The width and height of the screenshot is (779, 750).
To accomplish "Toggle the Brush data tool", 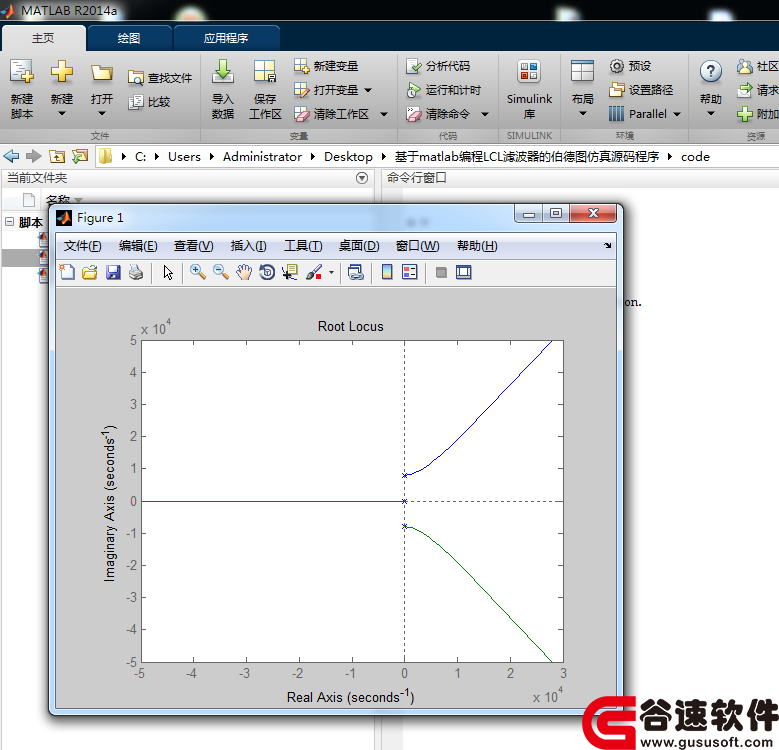I will click(x=314, y=272).
